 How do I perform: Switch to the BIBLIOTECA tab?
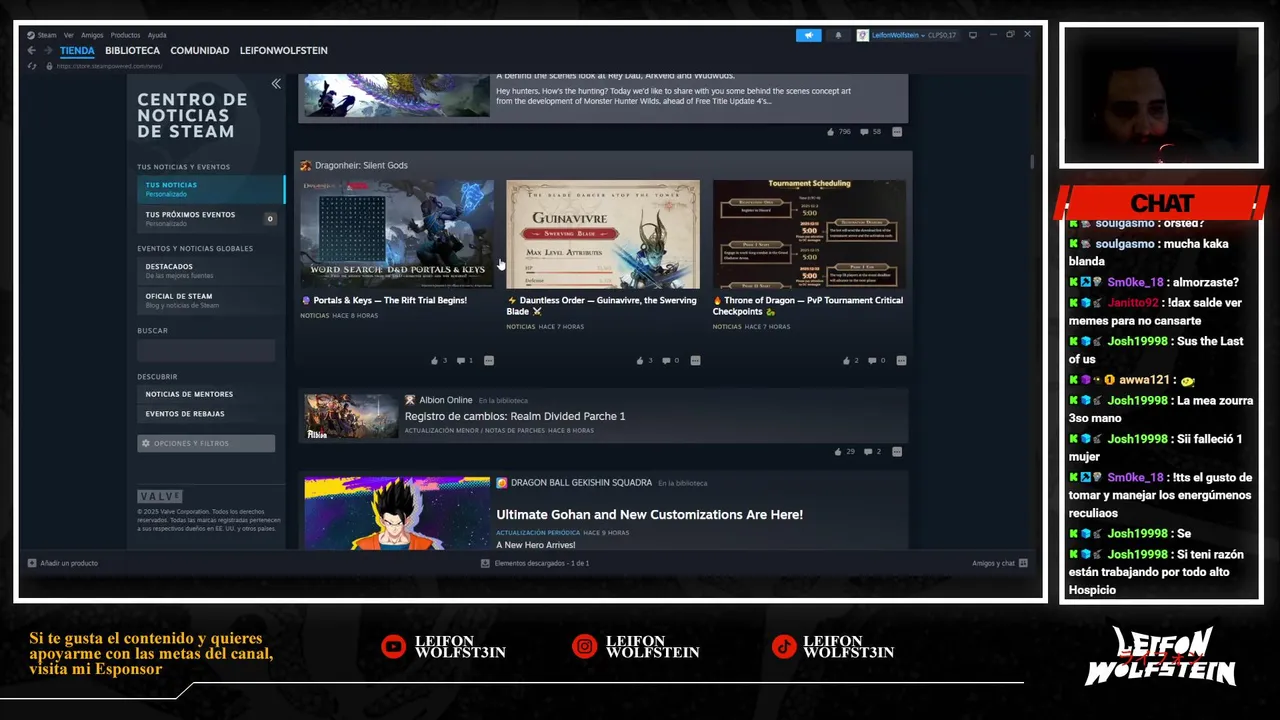pyautogui.click(x=132, y=51)
